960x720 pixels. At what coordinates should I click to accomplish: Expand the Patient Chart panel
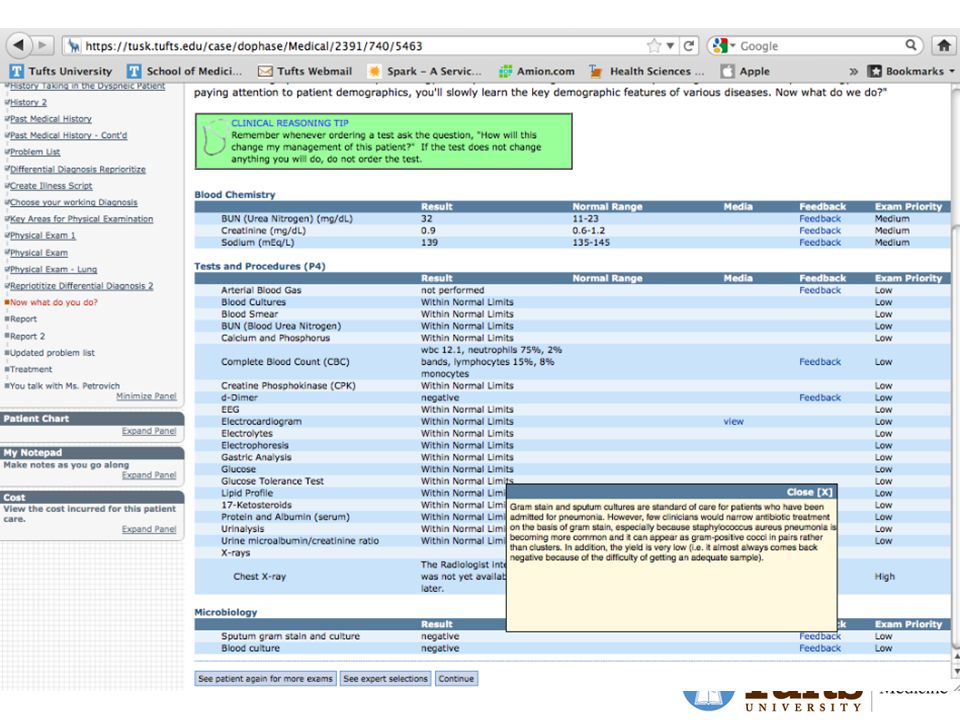tap(149, 431)
